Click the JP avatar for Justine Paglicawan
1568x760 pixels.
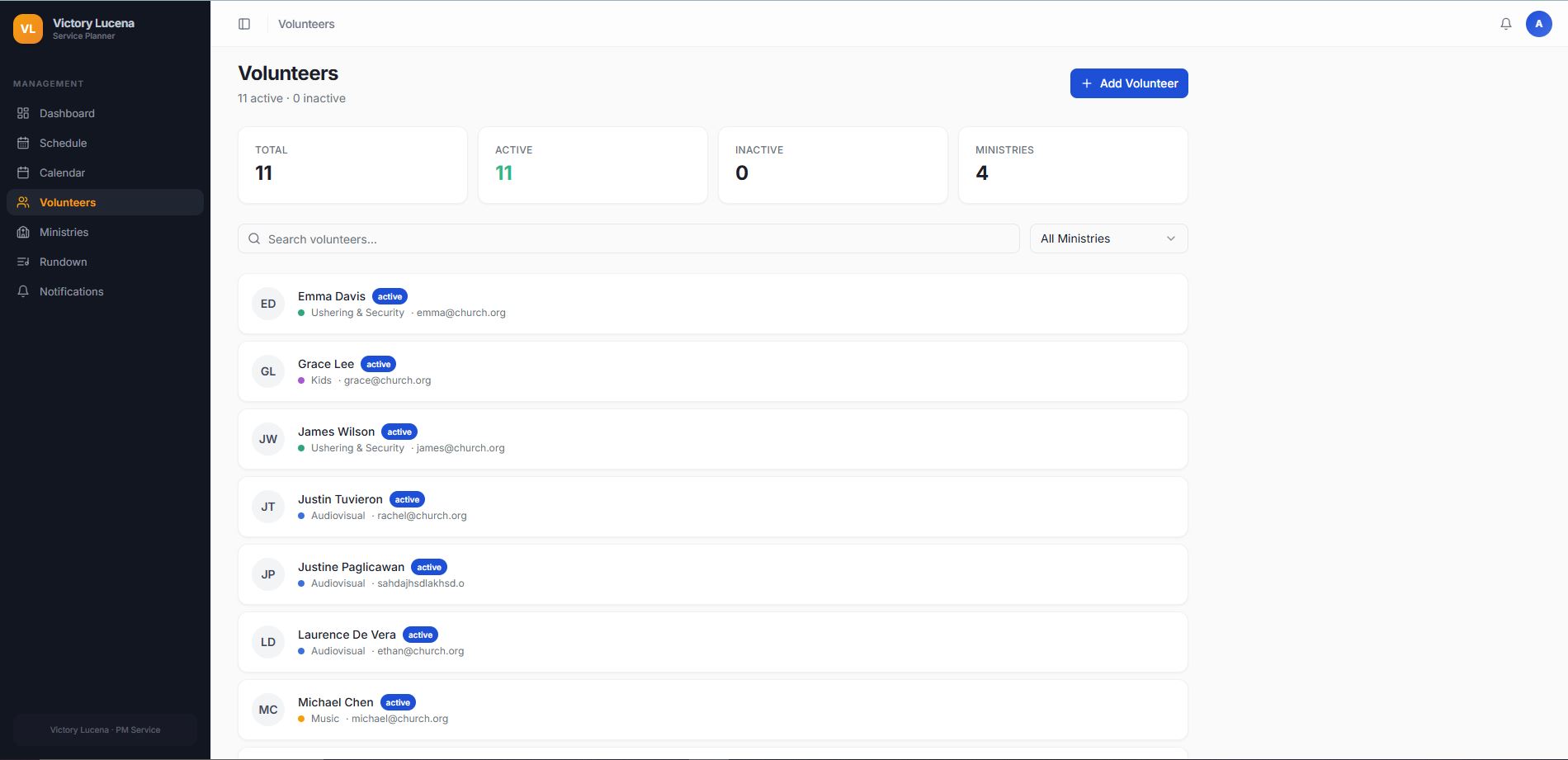268,574
